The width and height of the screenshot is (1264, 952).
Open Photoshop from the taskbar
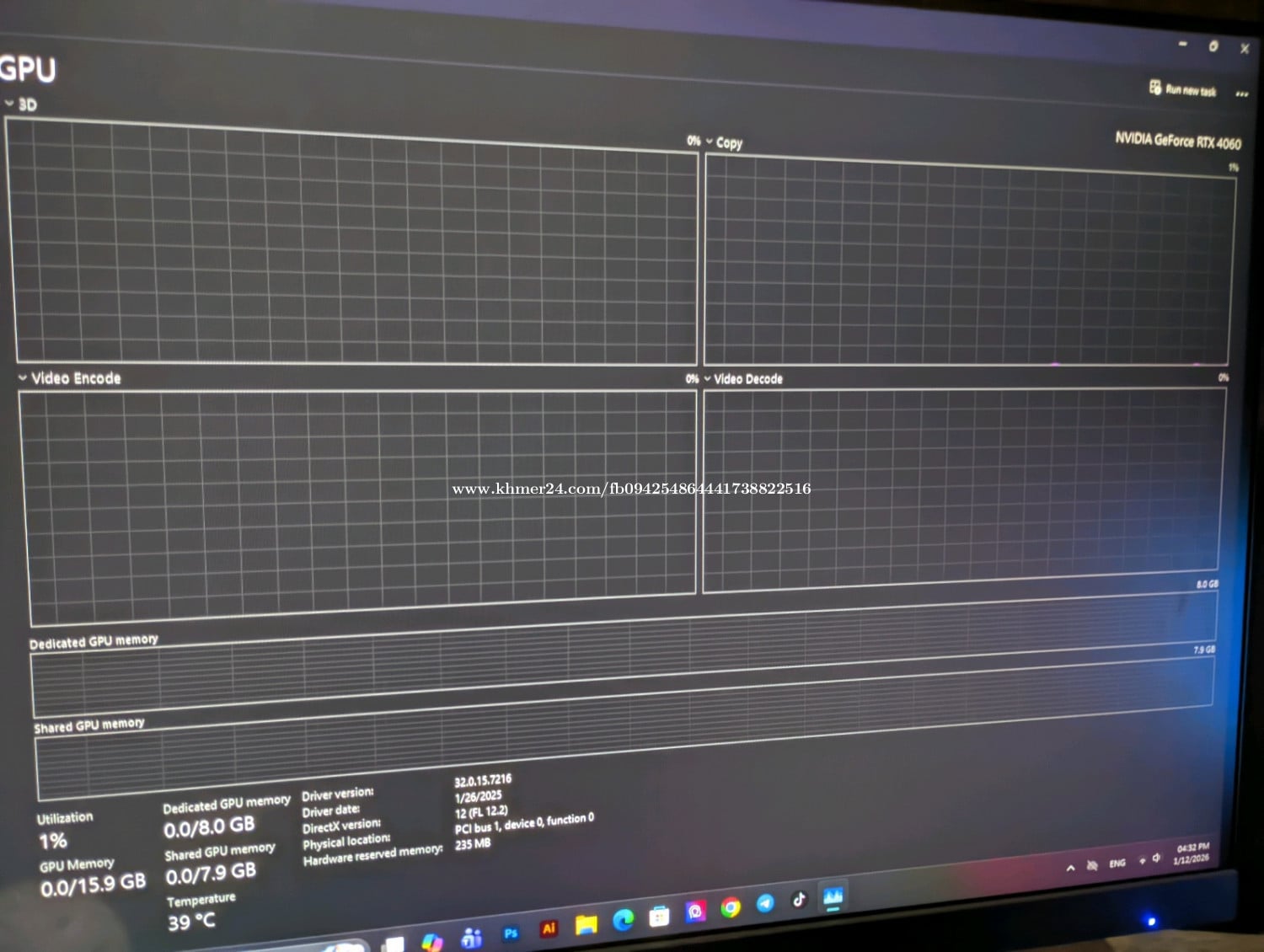511,933
